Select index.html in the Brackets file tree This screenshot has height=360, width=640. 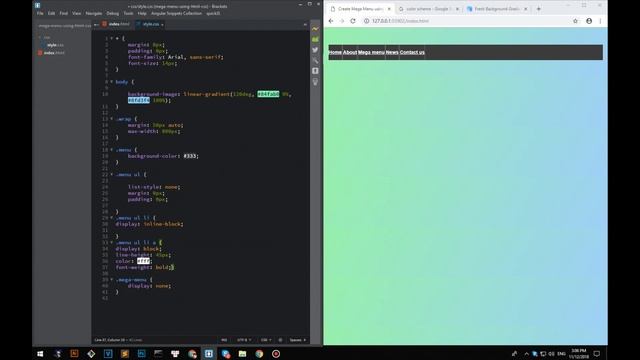click(x=54, y=53)
